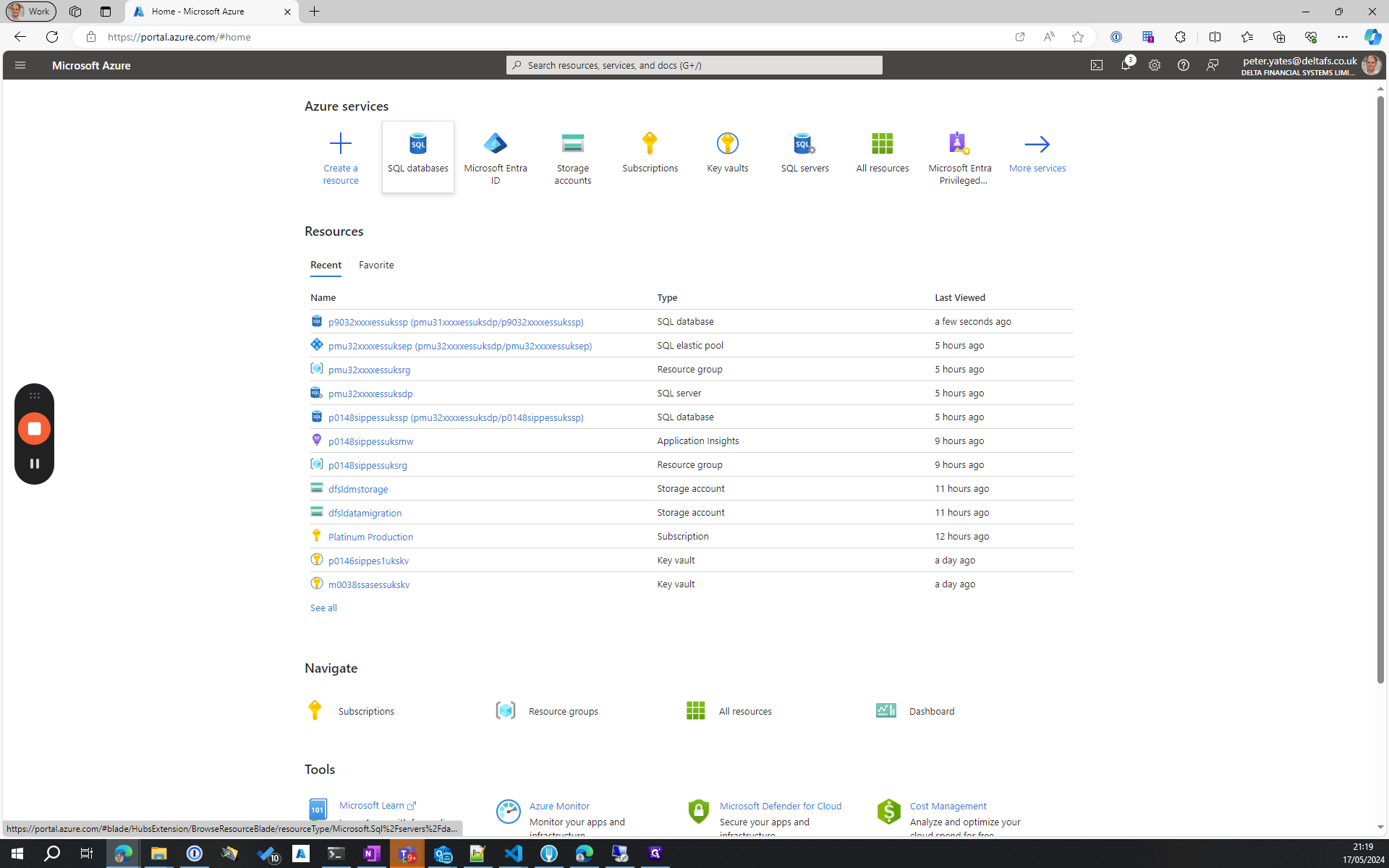Go back in browser
Viewport: 1389px width, 868px height.
tap(20, 37)
